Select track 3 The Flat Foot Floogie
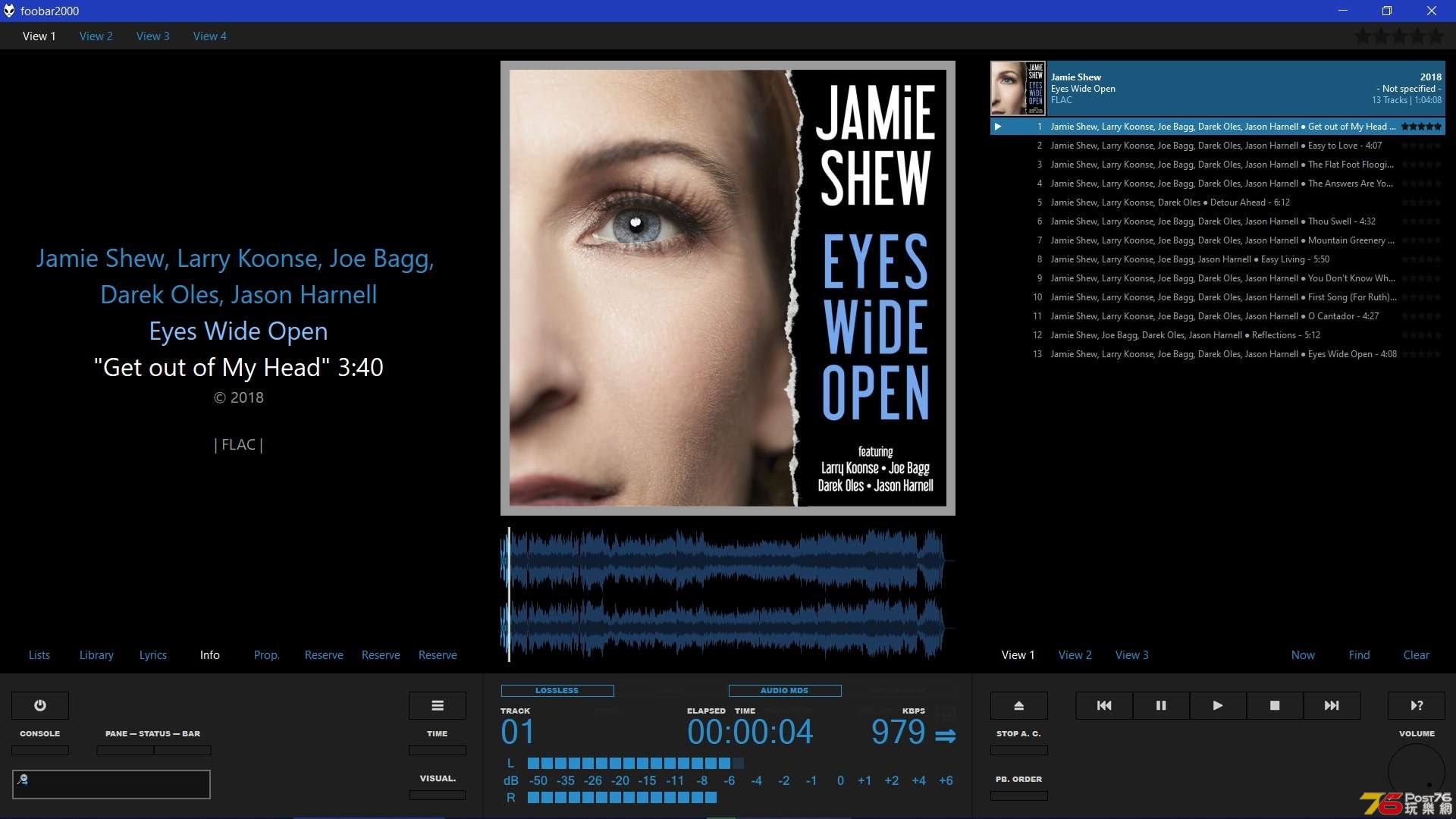 click(x=1217, y=165)
